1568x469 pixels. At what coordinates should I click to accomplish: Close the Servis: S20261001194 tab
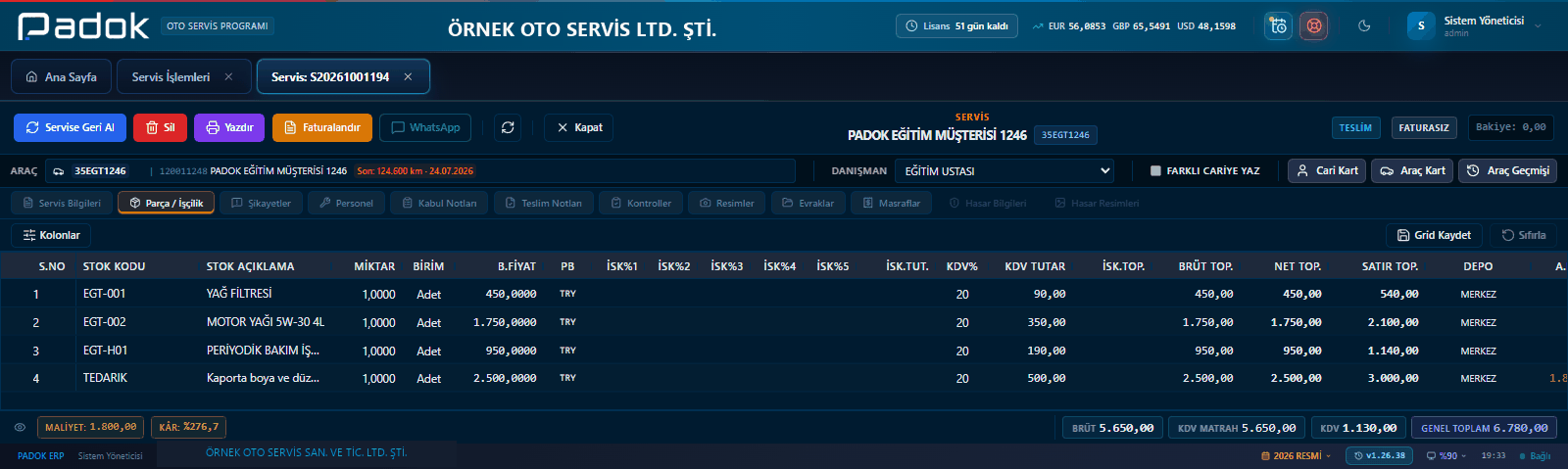(408, 76)
